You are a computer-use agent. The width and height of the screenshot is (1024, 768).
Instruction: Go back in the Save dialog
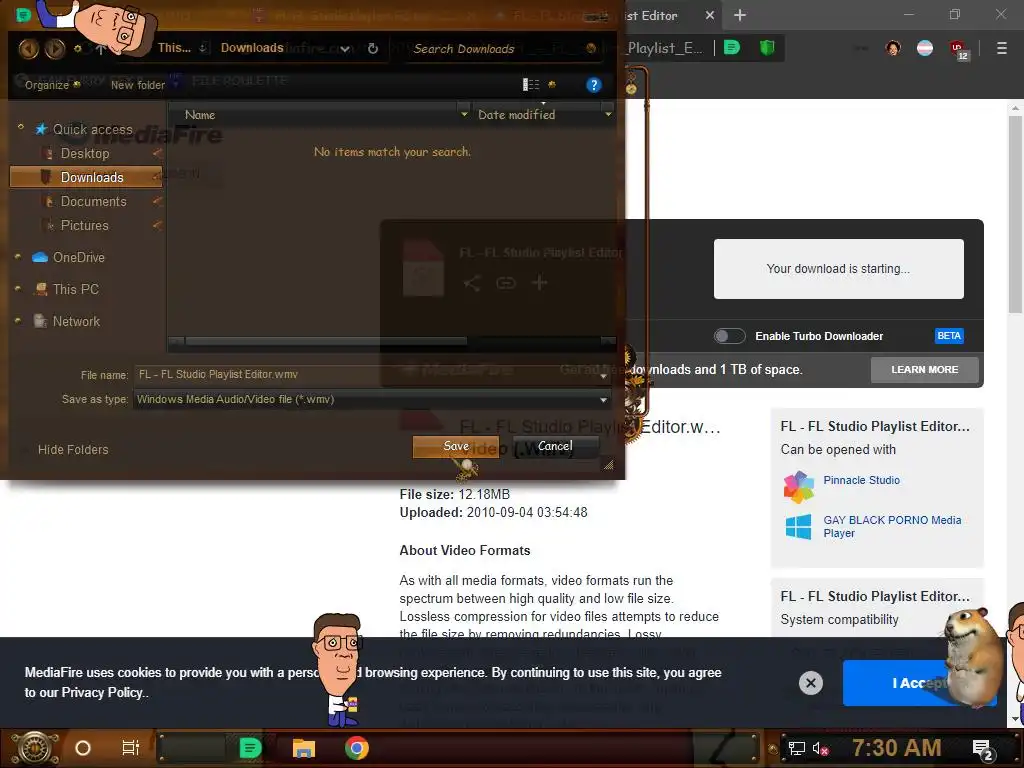[x=28, y=48]
